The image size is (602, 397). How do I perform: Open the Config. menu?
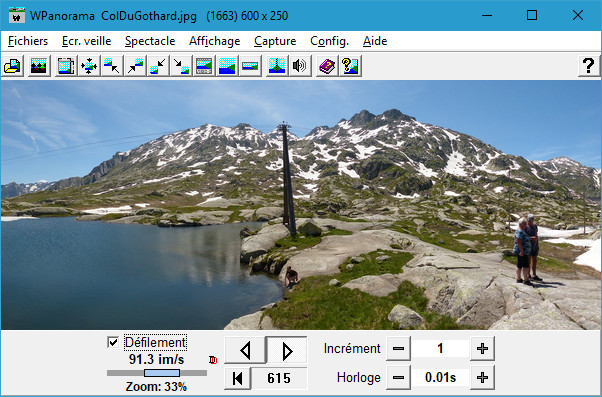click(x=329, y=41)
